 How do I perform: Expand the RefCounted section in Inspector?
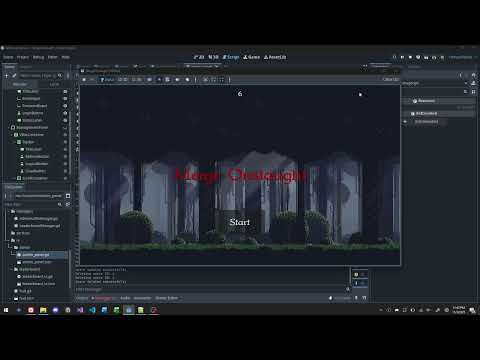coord(438,114)
